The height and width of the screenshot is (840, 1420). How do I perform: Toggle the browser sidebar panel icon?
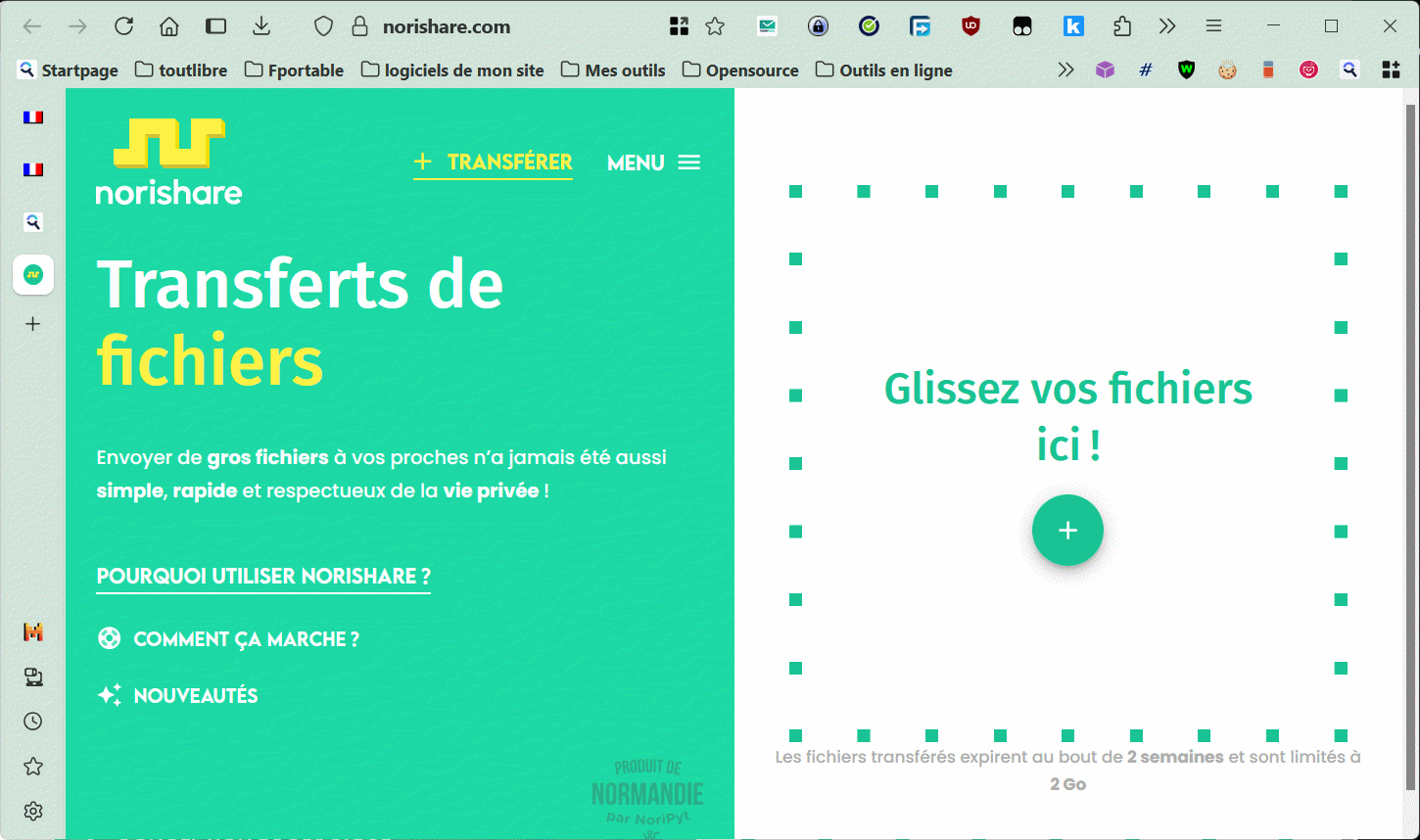[215, 26]
